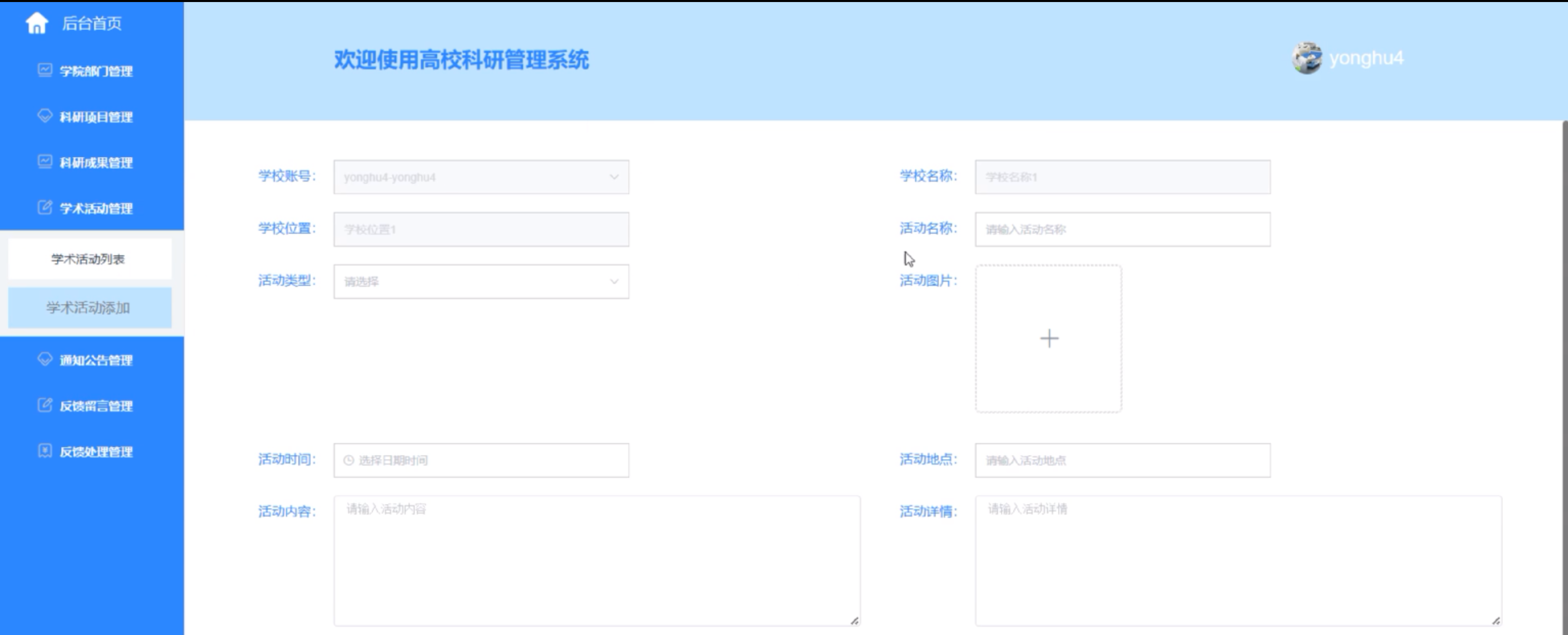Click the plus icon to upload 活动图片

click(1048, 338)
